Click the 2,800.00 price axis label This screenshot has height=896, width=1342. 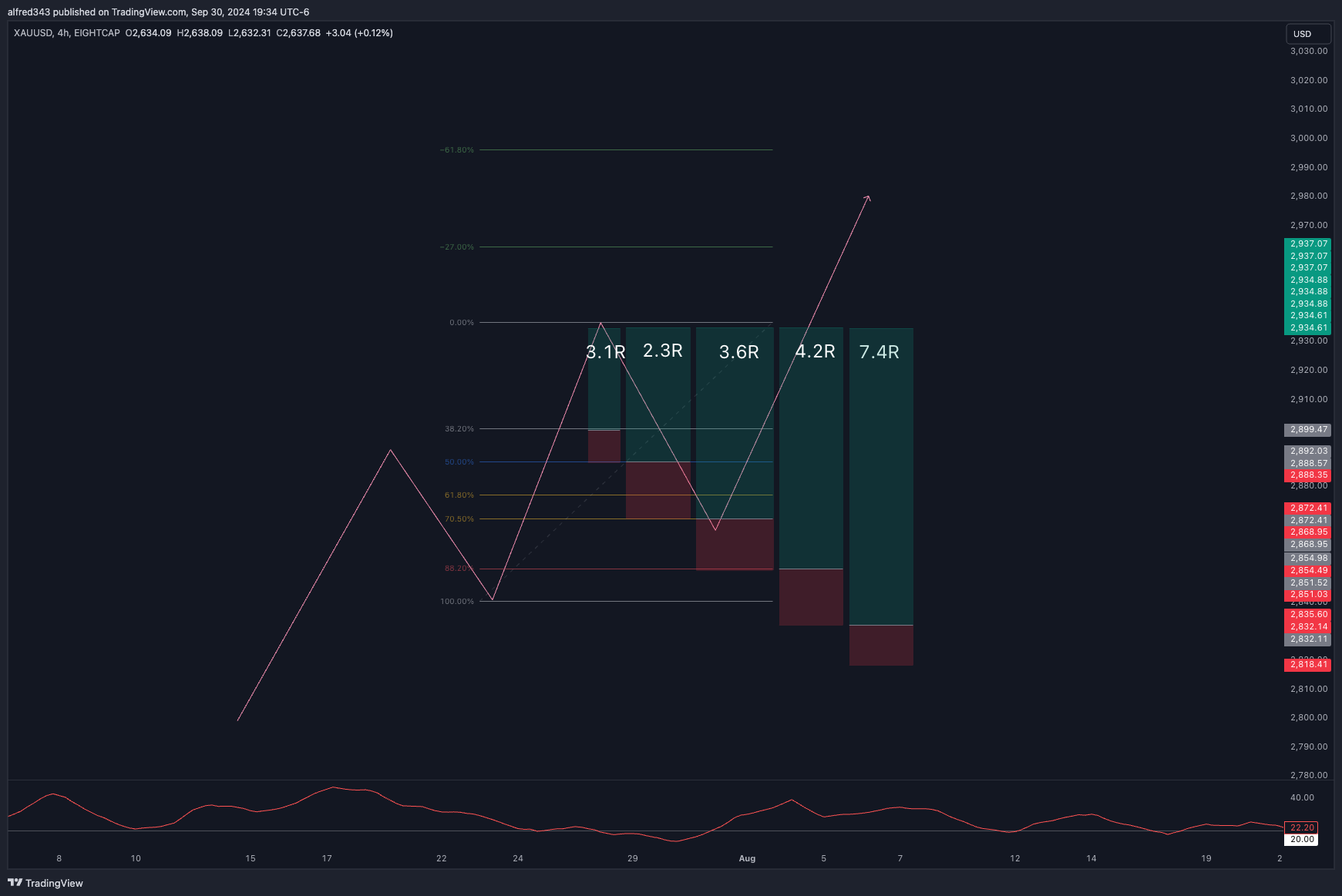pyautogui.click(x=1309, y=718)
